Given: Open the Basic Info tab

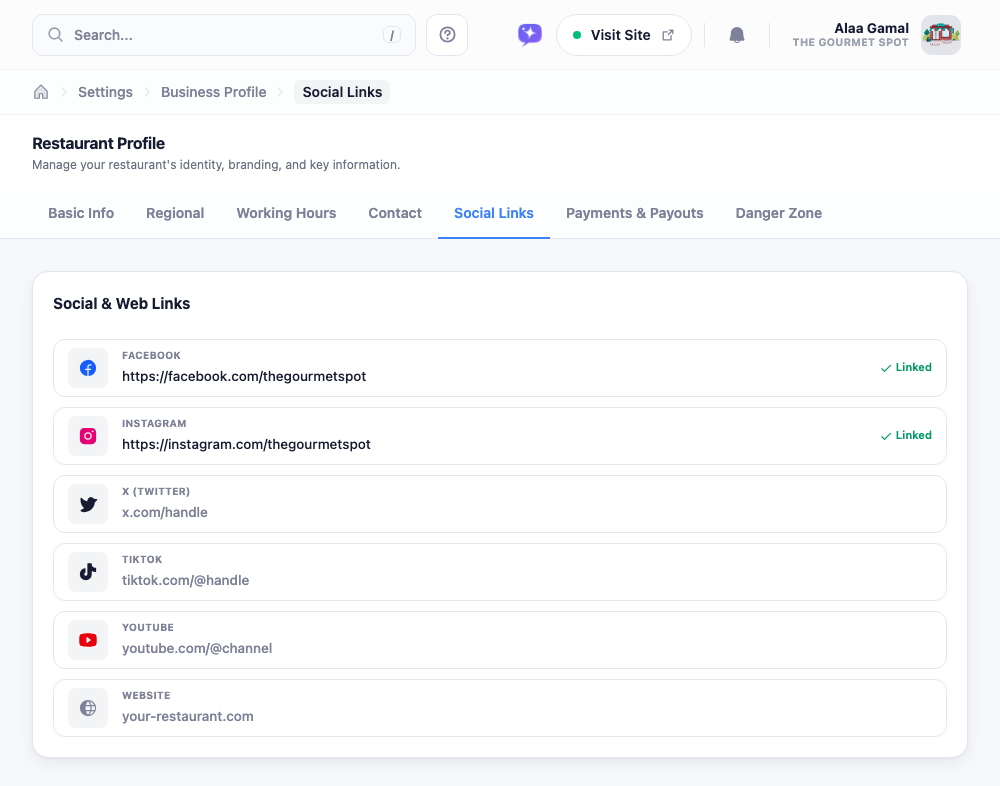Looking at the screenshot, I should click(81, 213).
